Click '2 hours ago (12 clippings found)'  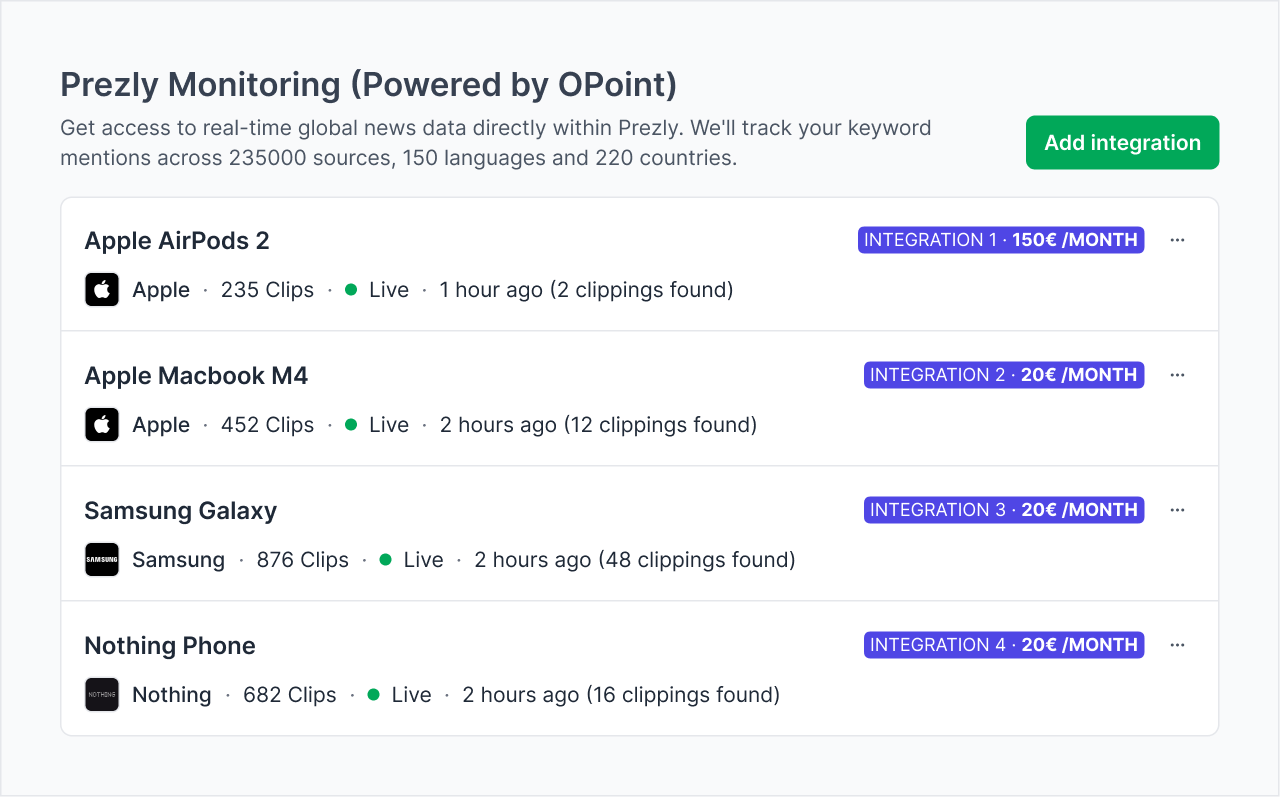pyautogui.click(x=598, y=425)
